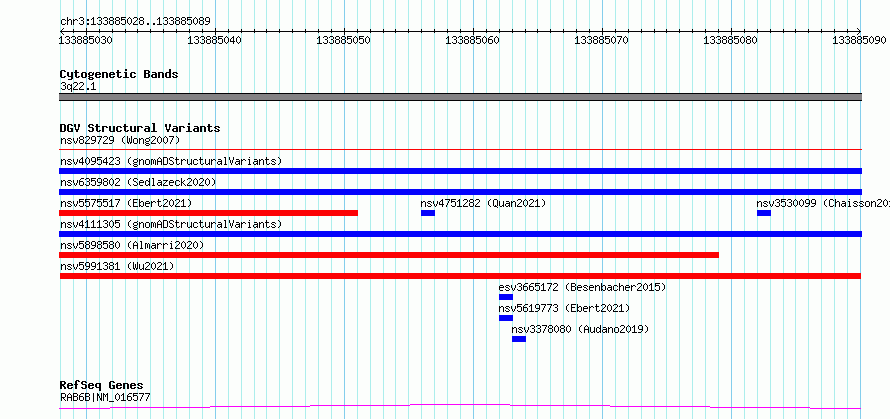Open nsv4111305 (gnomADStructuralVariants) label
The image size is (890, 419).
(x=171, y=224)
